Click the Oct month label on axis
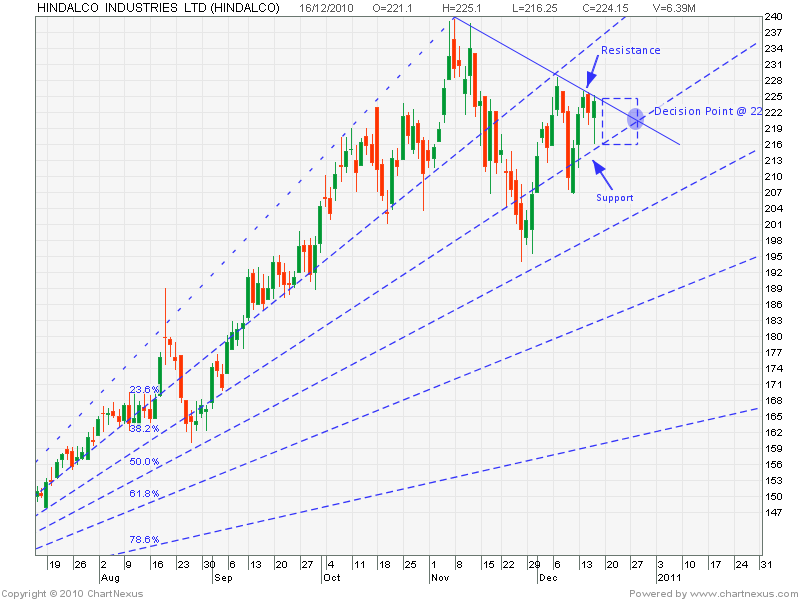The image size is (800, 600). click(x=332, y=578)
